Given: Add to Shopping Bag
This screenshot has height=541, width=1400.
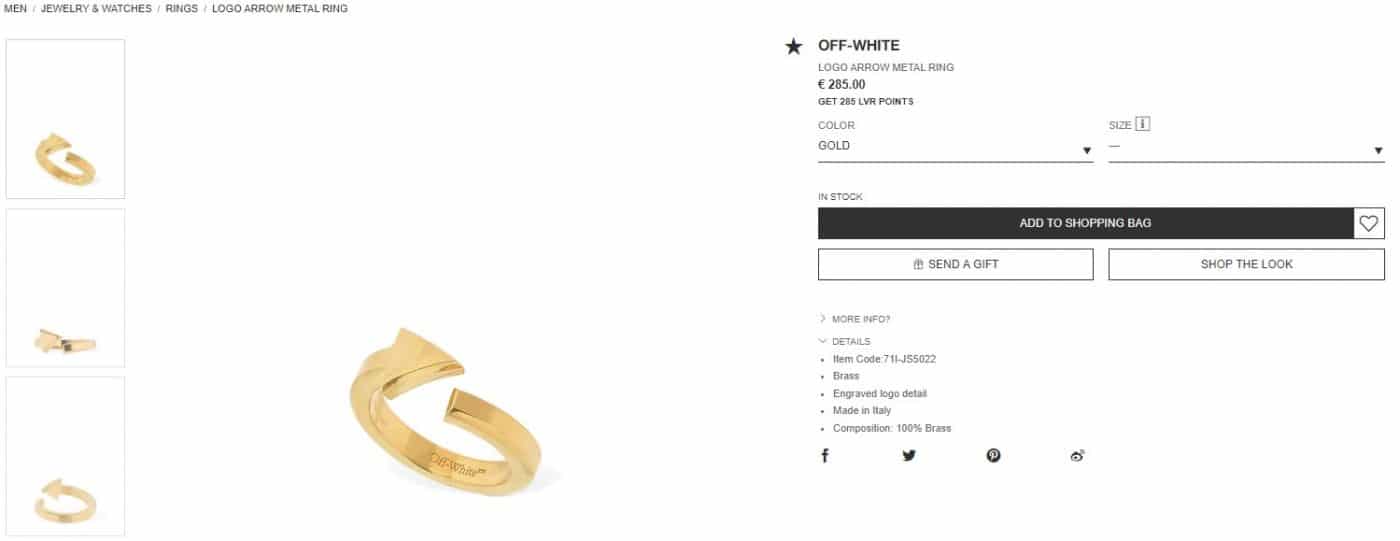Looking at the screenshot, I should (1085, 223).
